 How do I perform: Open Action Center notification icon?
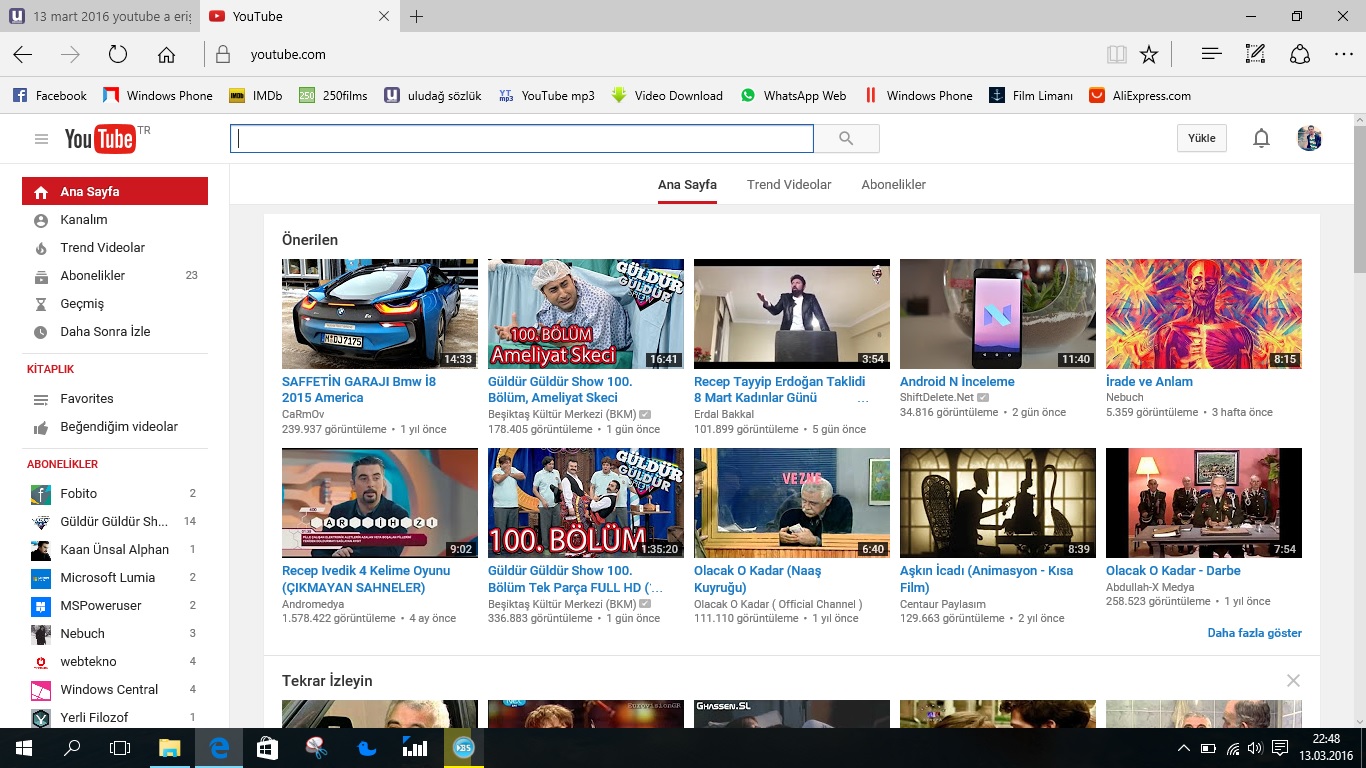coord(1280,748)
